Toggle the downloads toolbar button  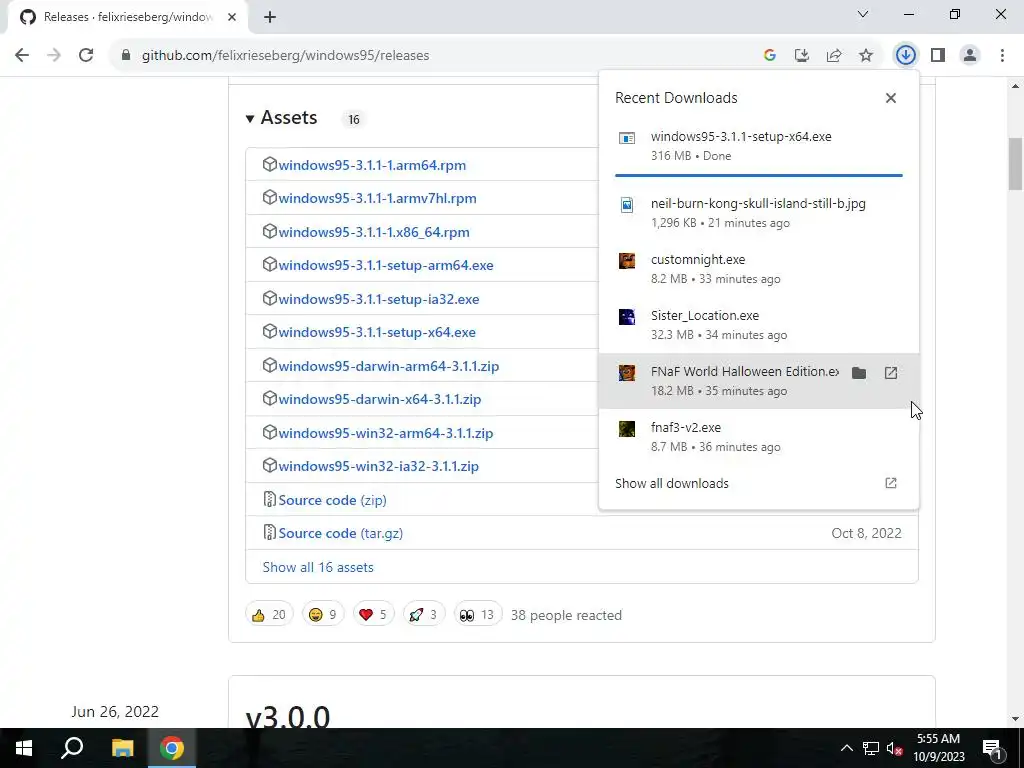point(905,56)
